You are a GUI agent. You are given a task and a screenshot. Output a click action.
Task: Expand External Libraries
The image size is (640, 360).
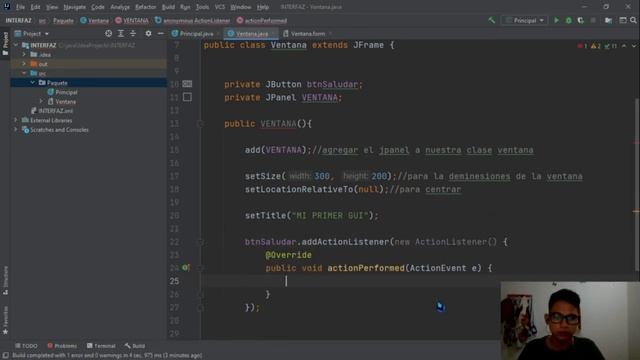pyautogui.click(x=16, y=120)
